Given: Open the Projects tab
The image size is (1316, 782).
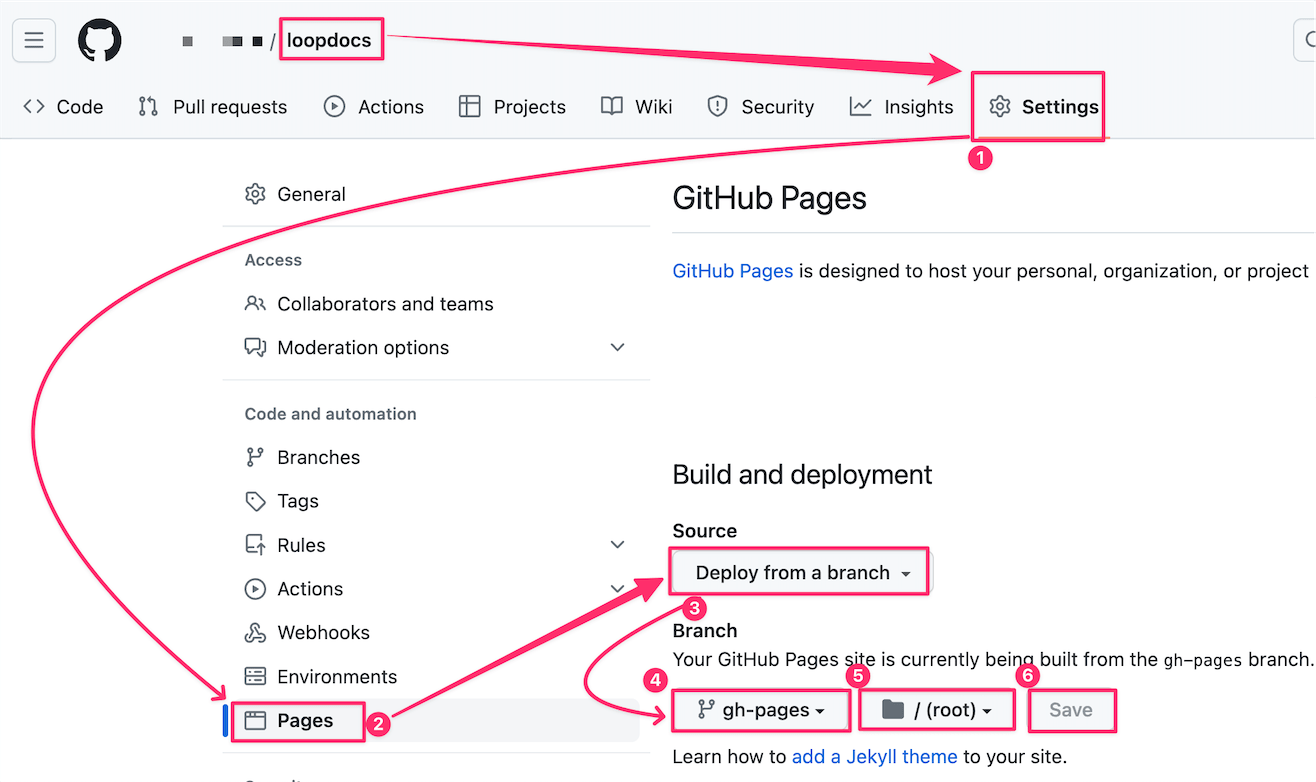Looking at the screenshot, I should 512,107.
